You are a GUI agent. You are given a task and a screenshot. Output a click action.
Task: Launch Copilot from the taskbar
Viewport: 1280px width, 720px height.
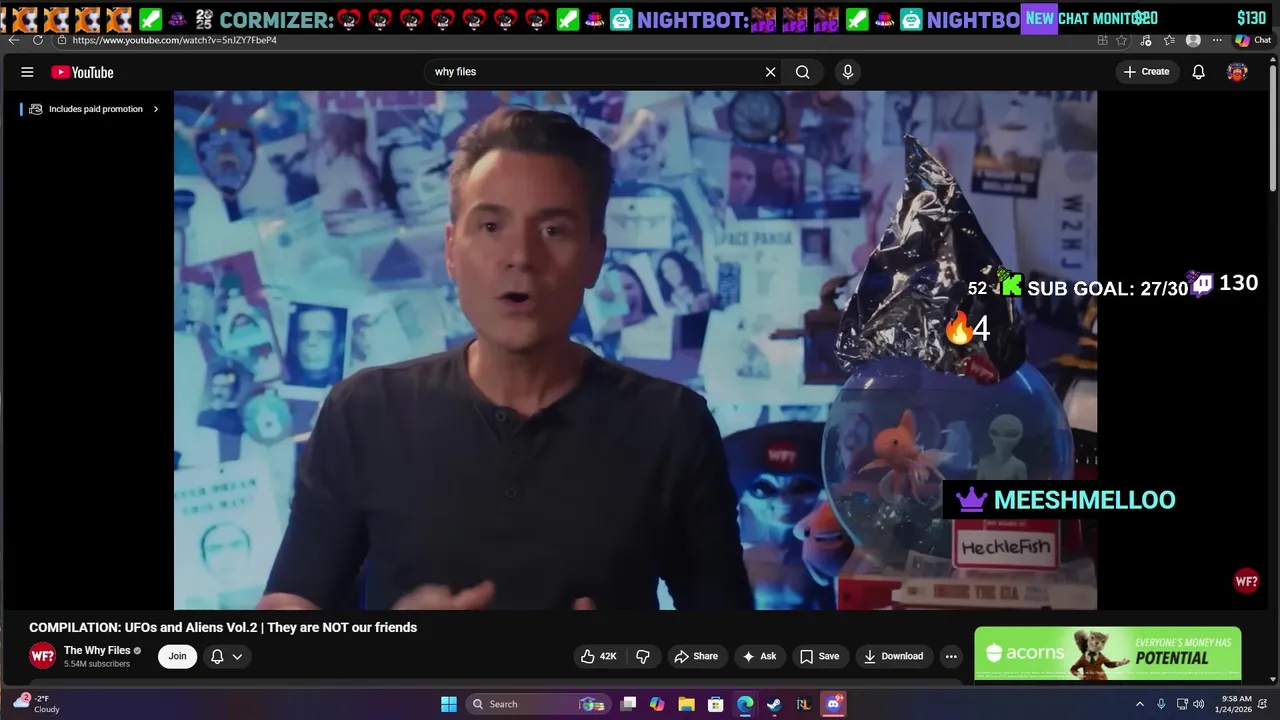click(x=657, y=704)
